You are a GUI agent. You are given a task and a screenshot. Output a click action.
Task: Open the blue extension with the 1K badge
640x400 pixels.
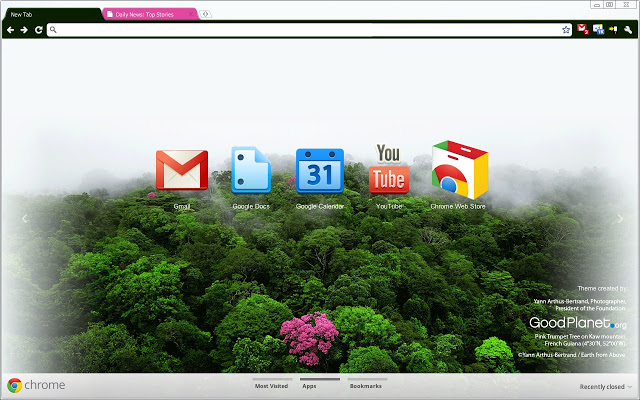pos(598,29)
